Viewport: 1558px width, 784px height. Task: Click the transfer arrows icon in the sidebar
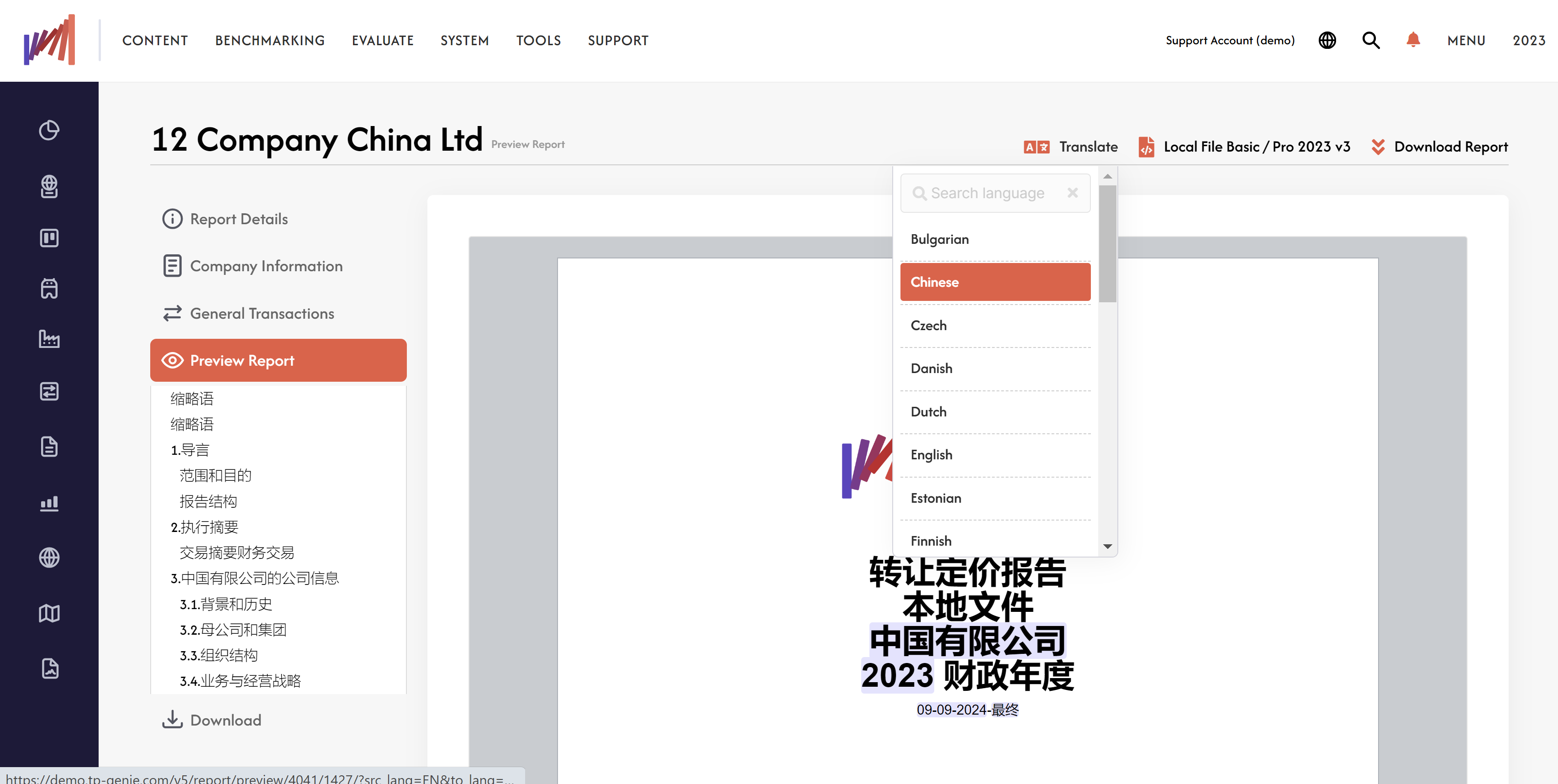(x=49, y=391)
